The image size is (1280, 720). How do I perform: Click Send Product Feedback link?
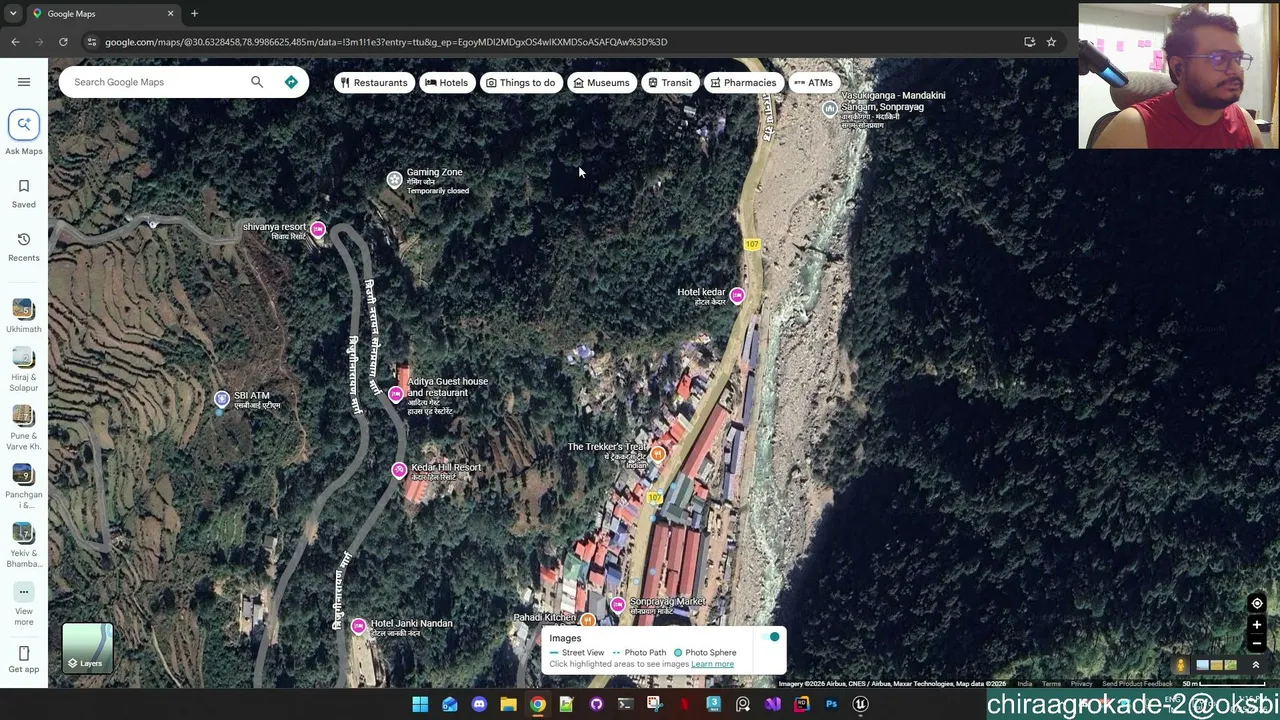click(1137, 684)
